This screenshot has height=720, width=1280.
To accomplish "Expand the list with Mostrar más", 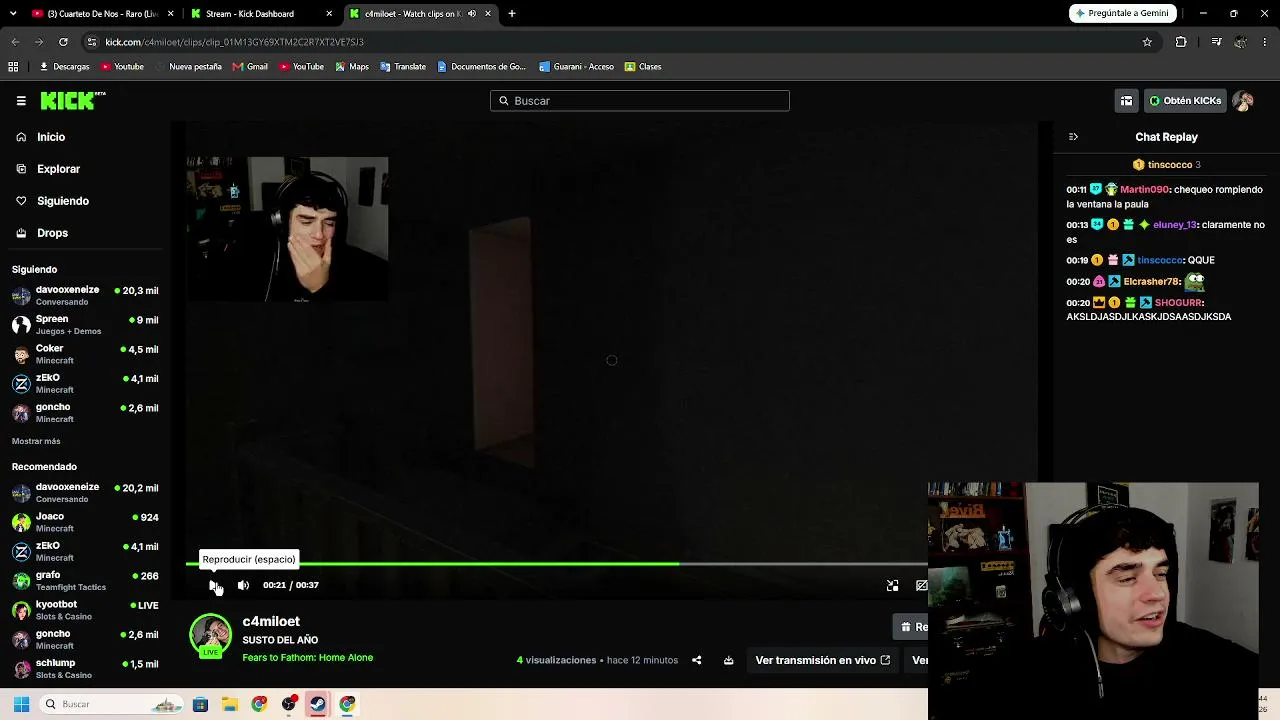I will tap(36, 441).
